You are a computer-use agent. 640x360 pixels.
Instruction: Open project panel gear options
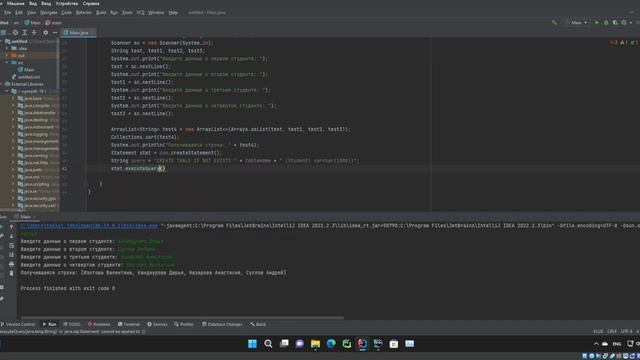45,32
